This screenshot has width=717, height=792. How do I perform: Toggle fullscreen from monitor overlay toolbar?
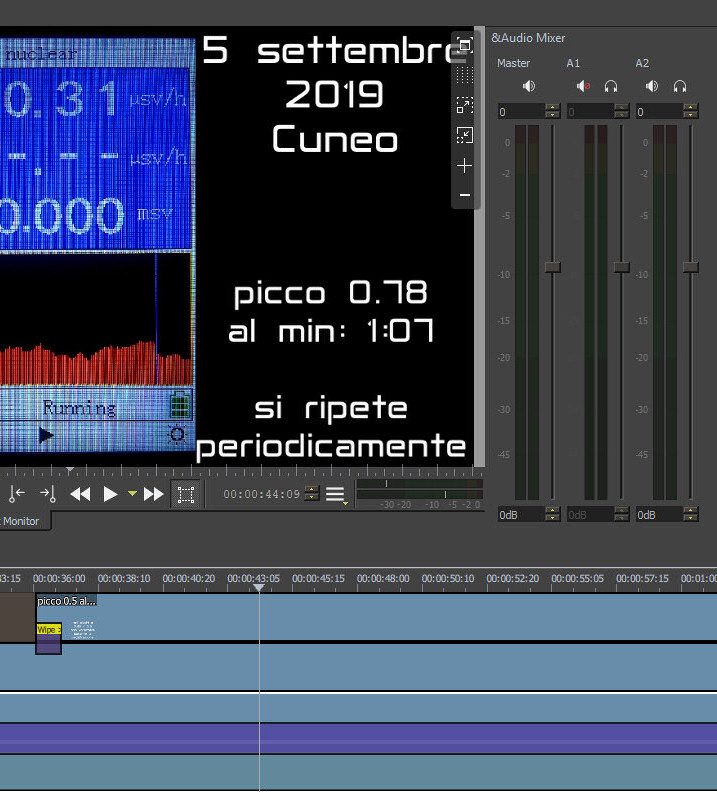click(x=465, y=45)
